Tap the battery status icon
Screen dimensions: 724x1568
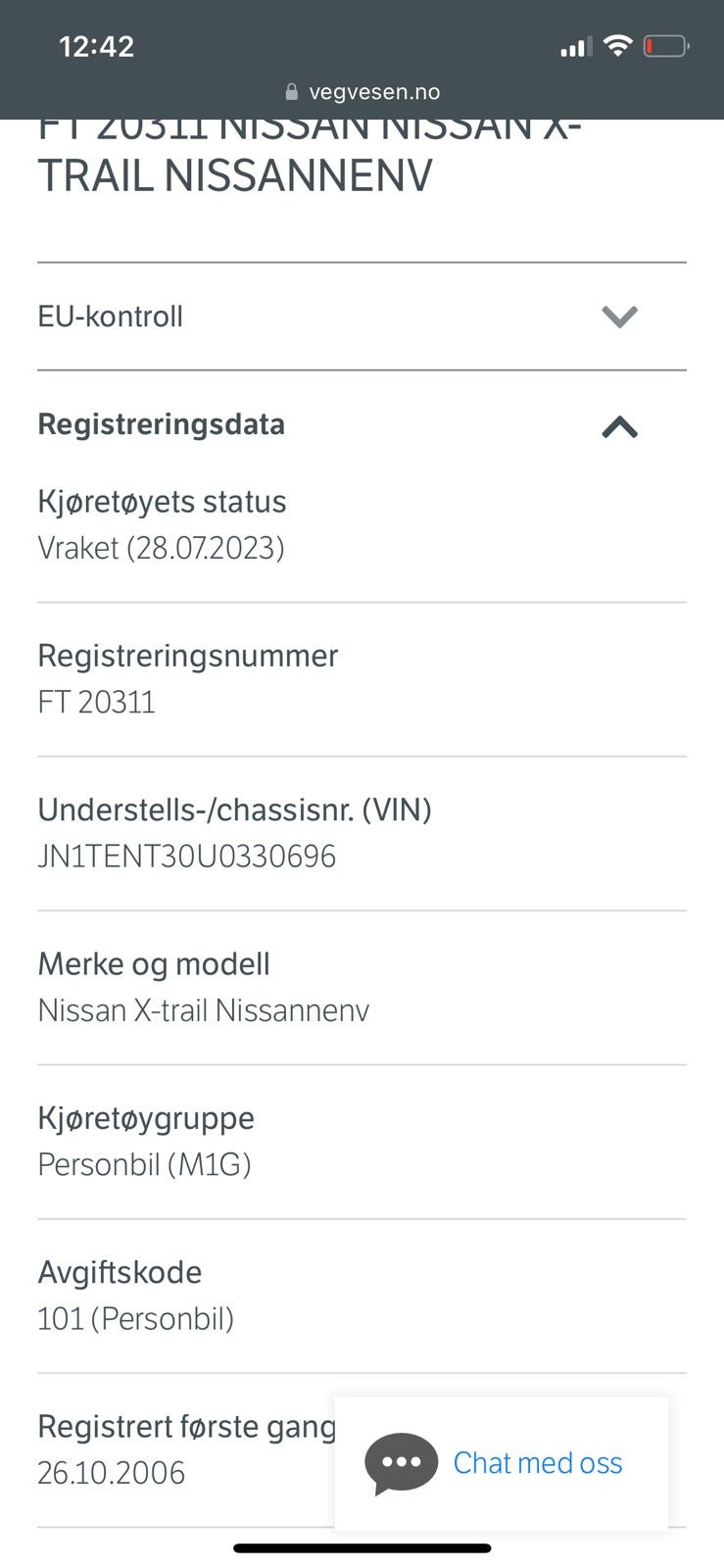(x=666, y=46)
